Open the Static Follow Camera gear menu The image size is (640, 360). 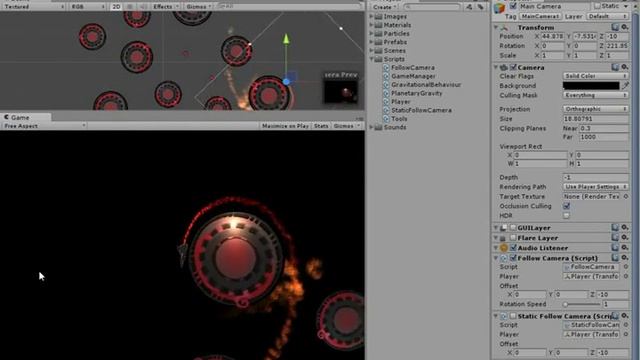[x=624, y=316]
